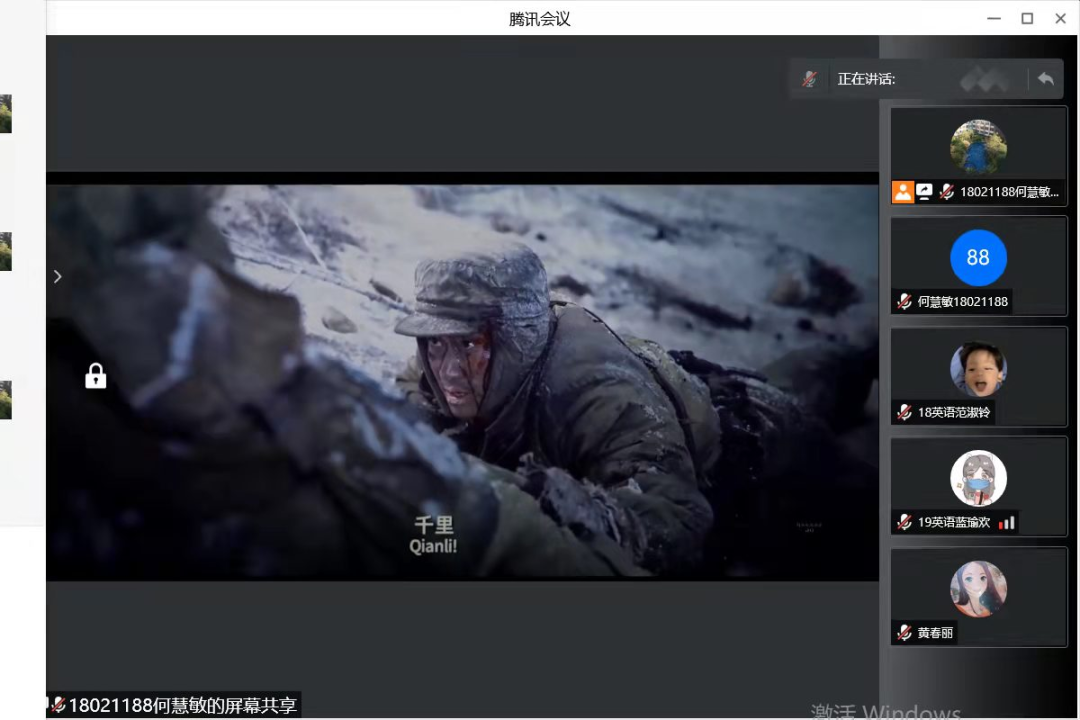Click the 18021188何慧敏的屏幕共享 label

point(182,705)
